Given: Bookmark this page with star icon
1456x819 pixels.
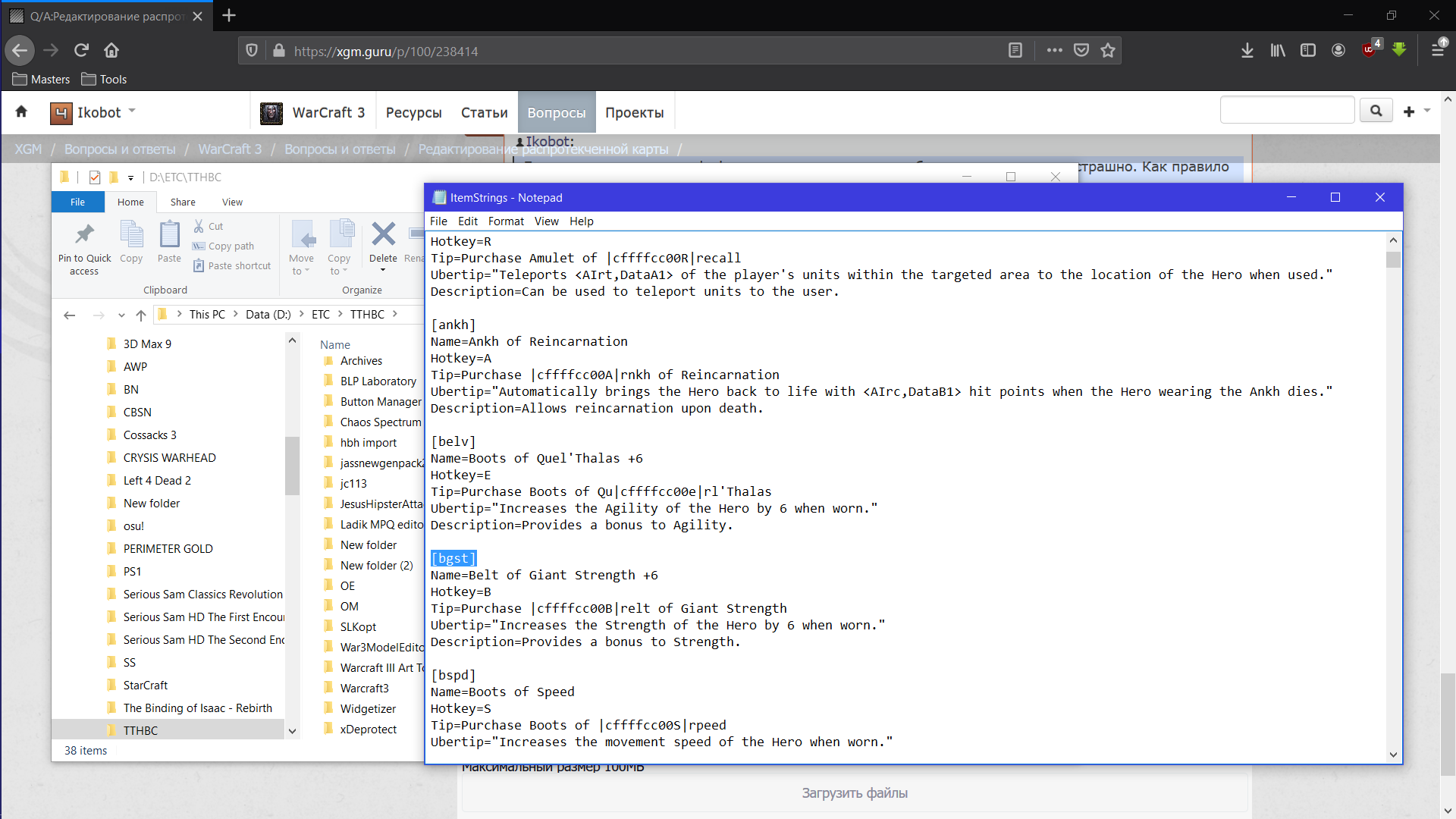Looking at the screenshot, I should point(1108,51).
